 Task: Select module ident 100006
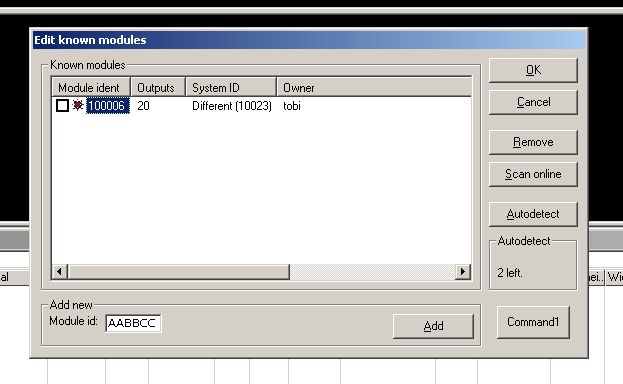108,106
